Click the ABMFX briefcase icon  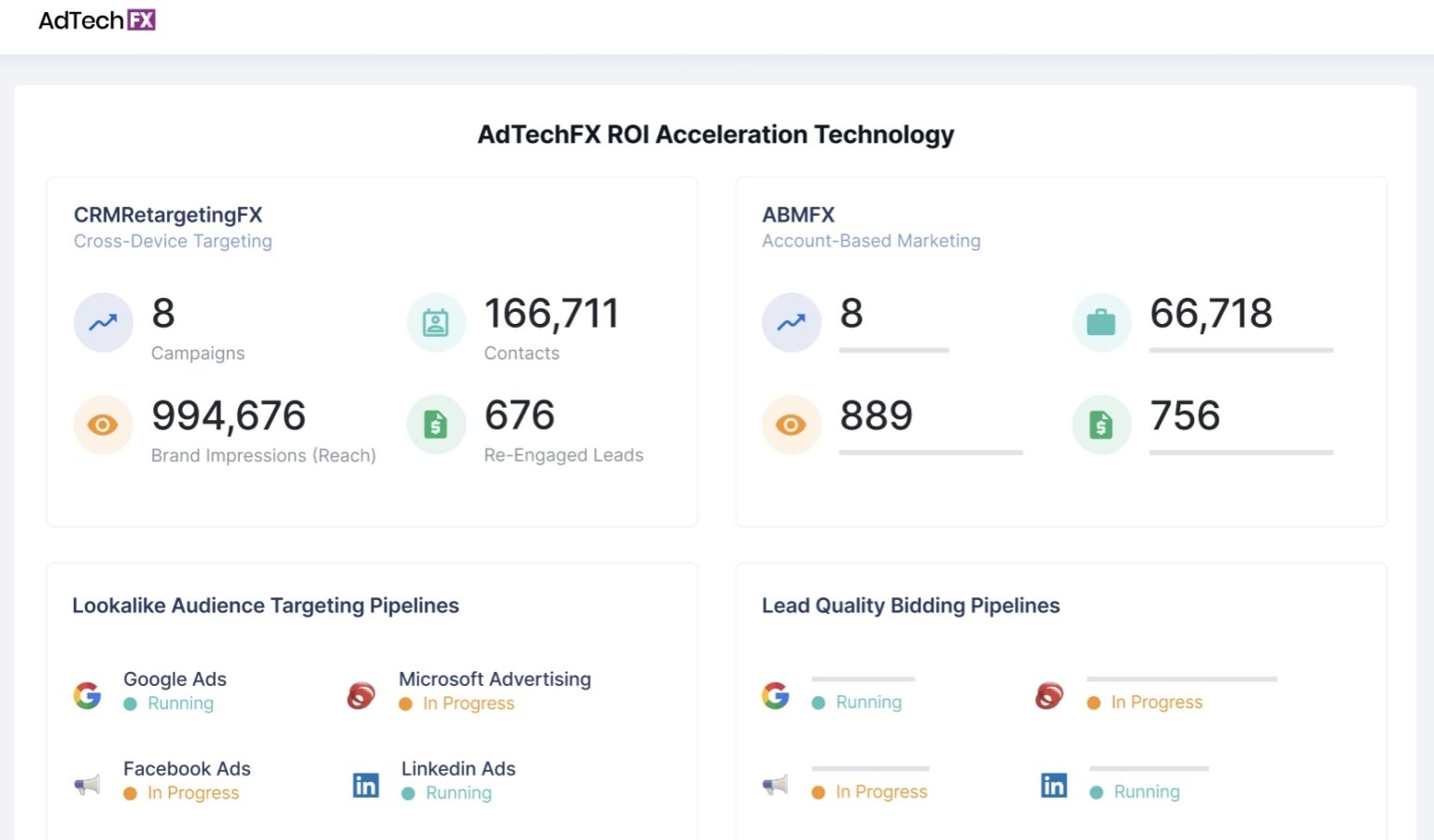tap(1101, 323)
